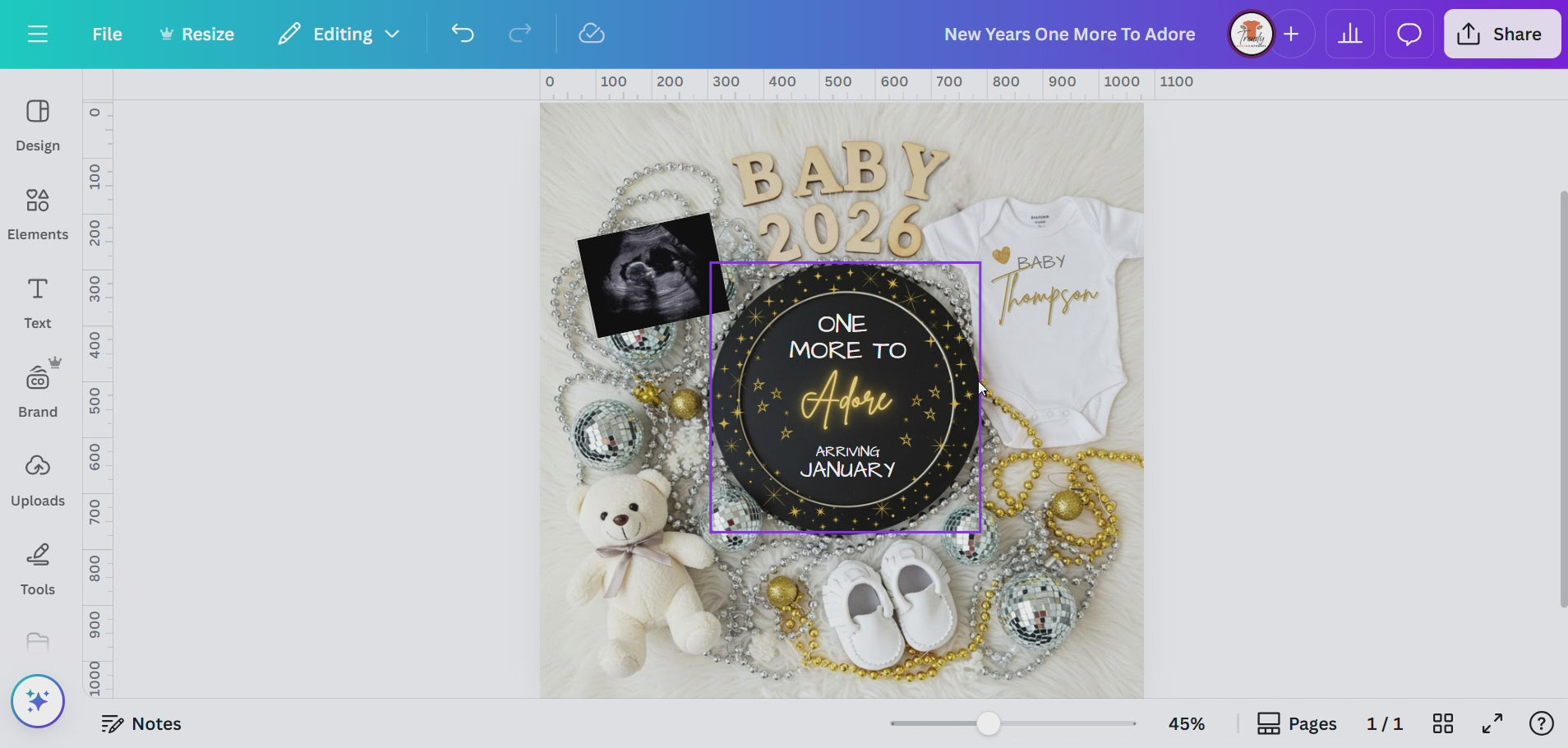Select the 'ONE MORE TO' text

coord(847,337)
